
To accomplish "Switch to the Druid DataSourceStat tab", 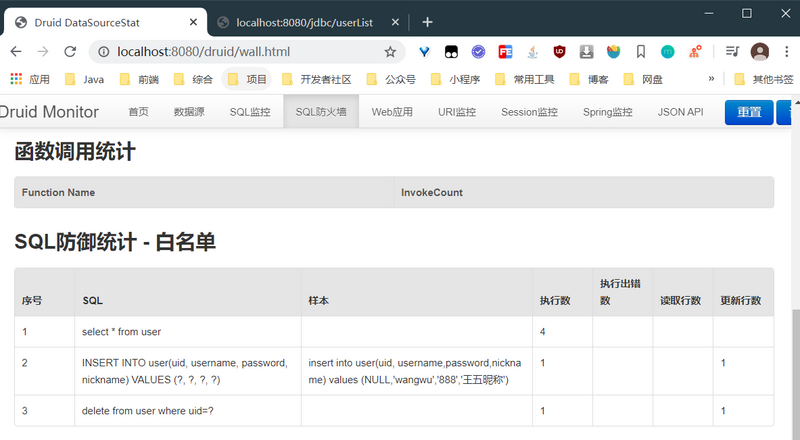I will [105, 22].
